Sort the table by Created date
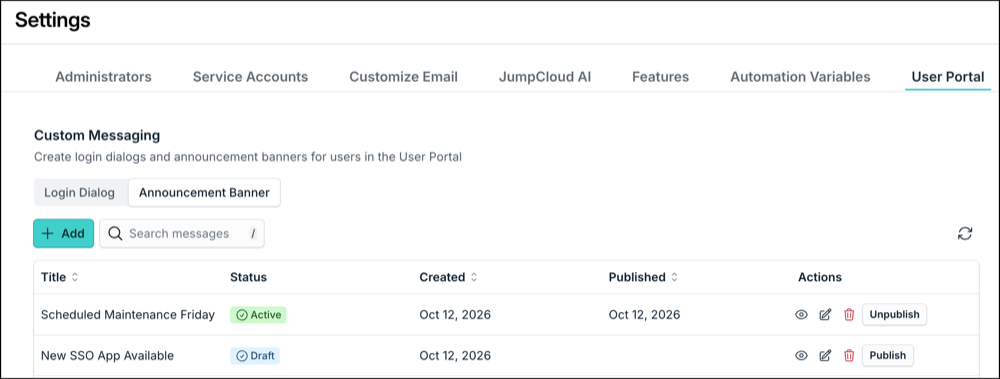The image size is (1000, 379). (x=474, y=278)
